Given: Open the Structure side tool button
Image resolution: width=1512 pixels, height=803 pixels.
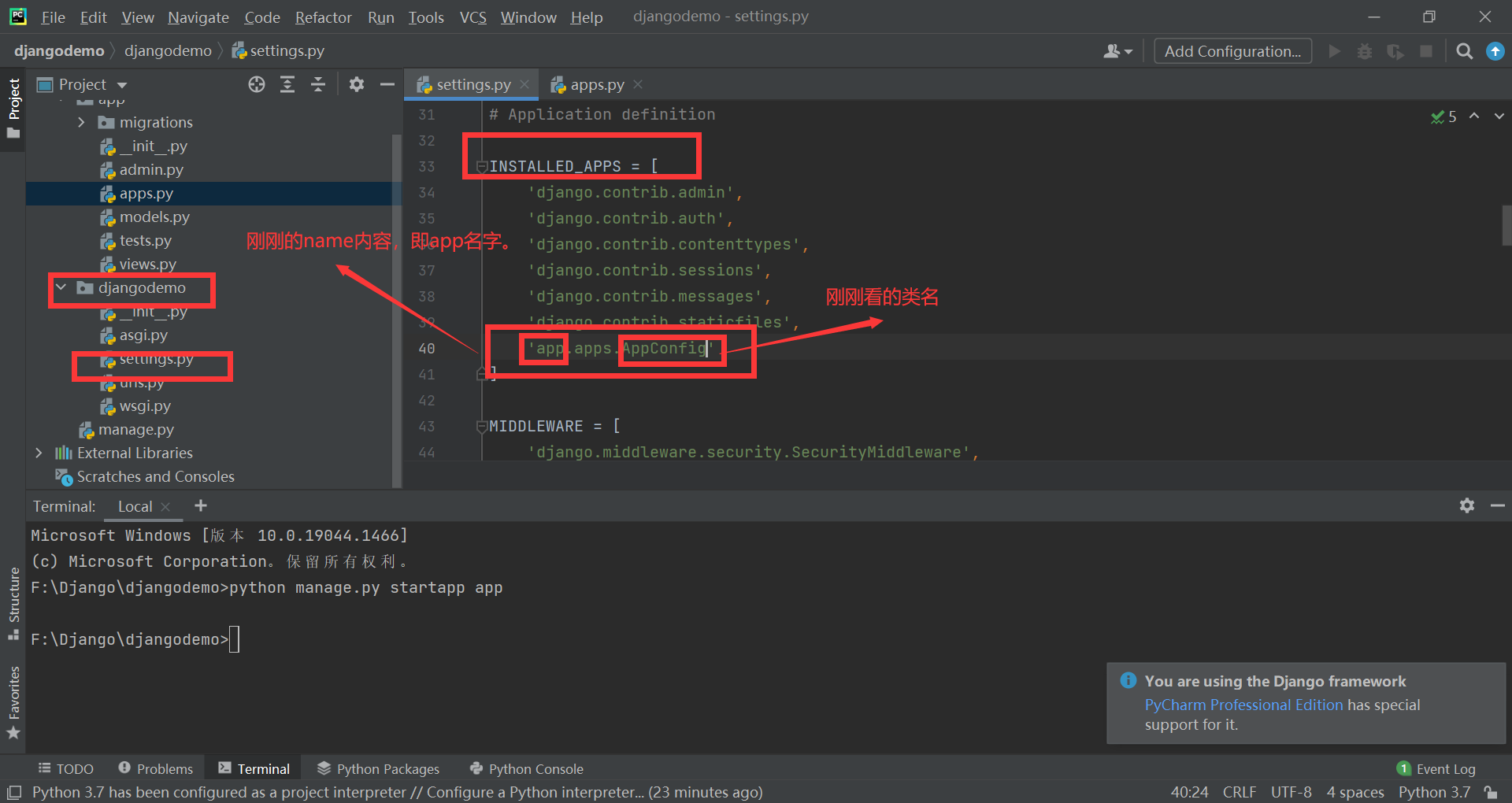Looking at the screenshot, I should coord(13,604).
